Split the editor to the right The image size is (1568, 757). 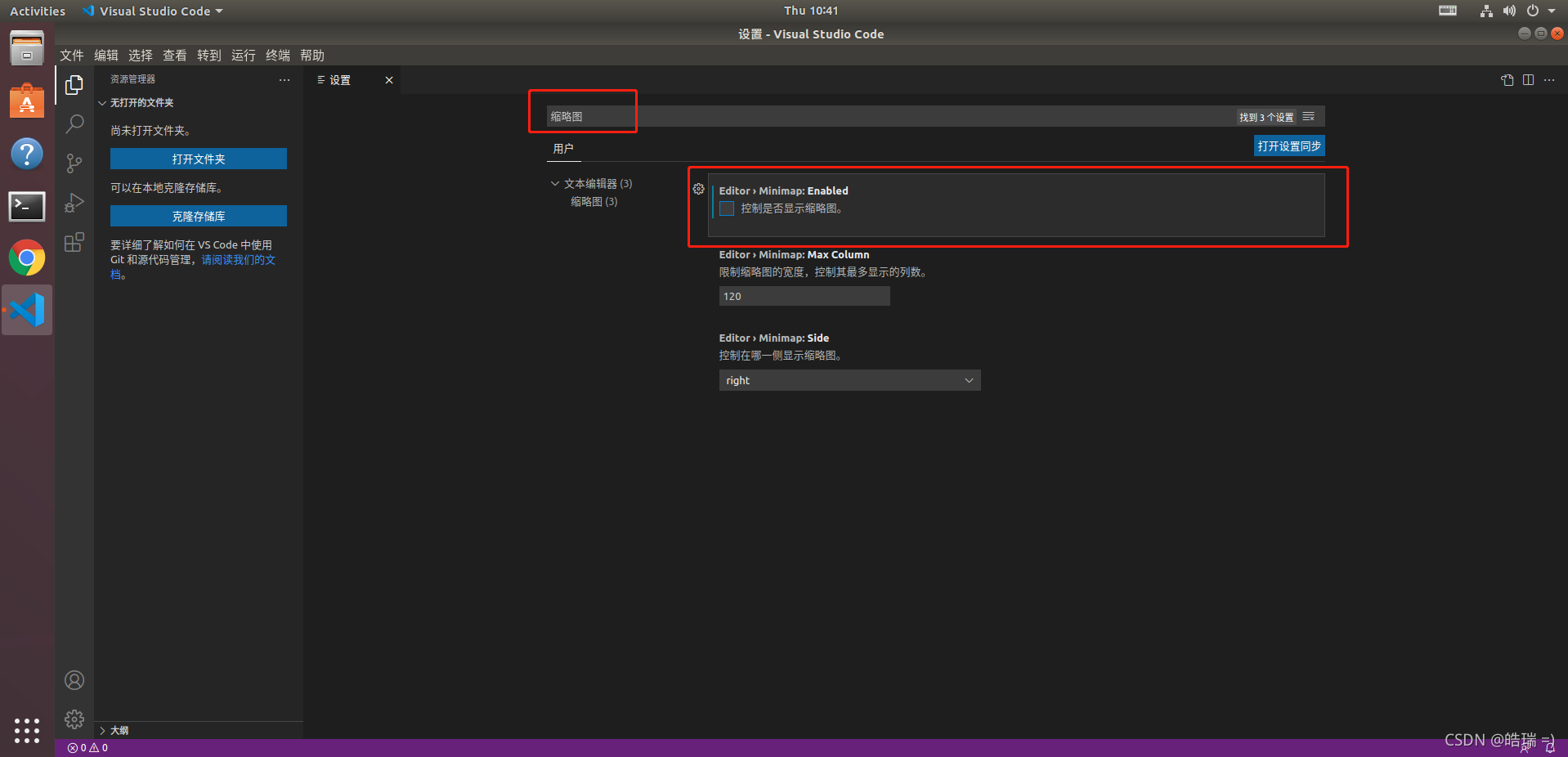point(1528,80)
